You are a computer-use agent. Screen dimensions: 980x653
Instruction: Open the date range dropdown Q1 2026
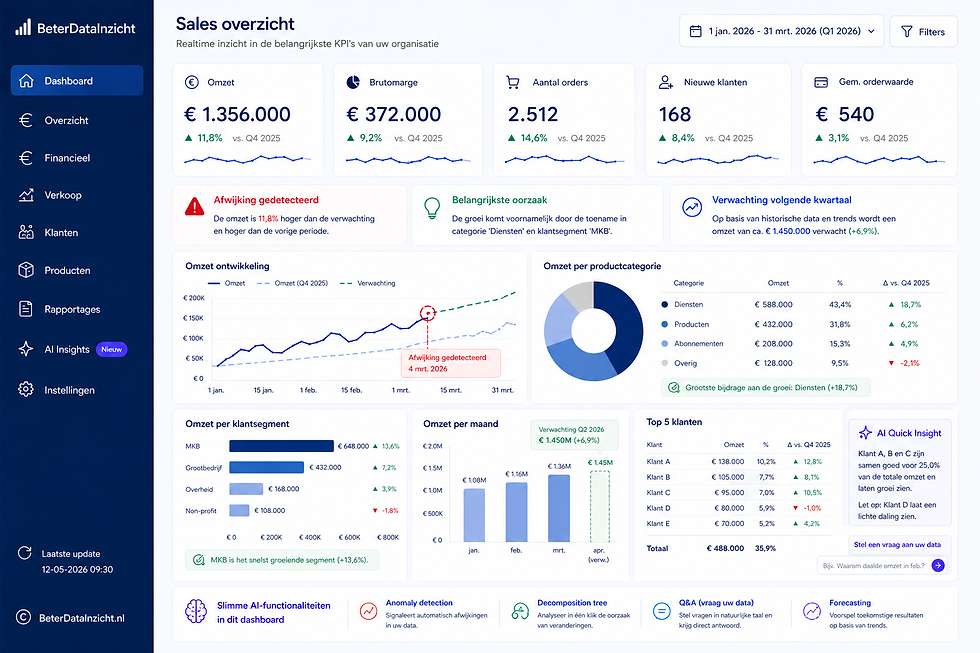[x=781, y=31]
